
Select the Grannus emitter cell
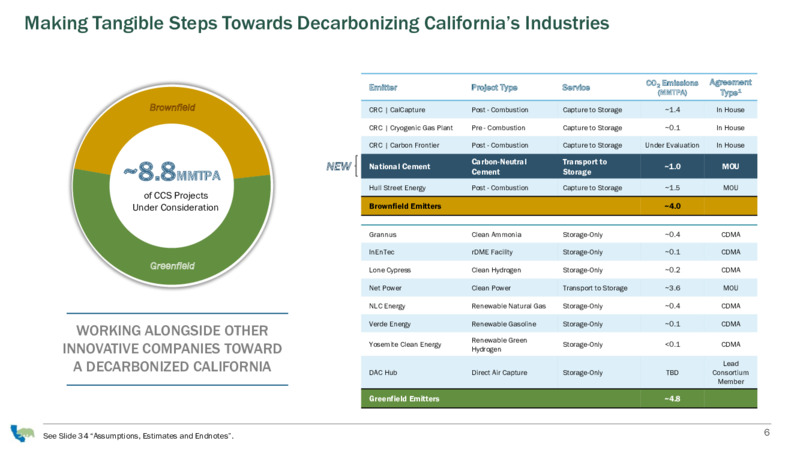pyautogui.click(x=382, y=235)
